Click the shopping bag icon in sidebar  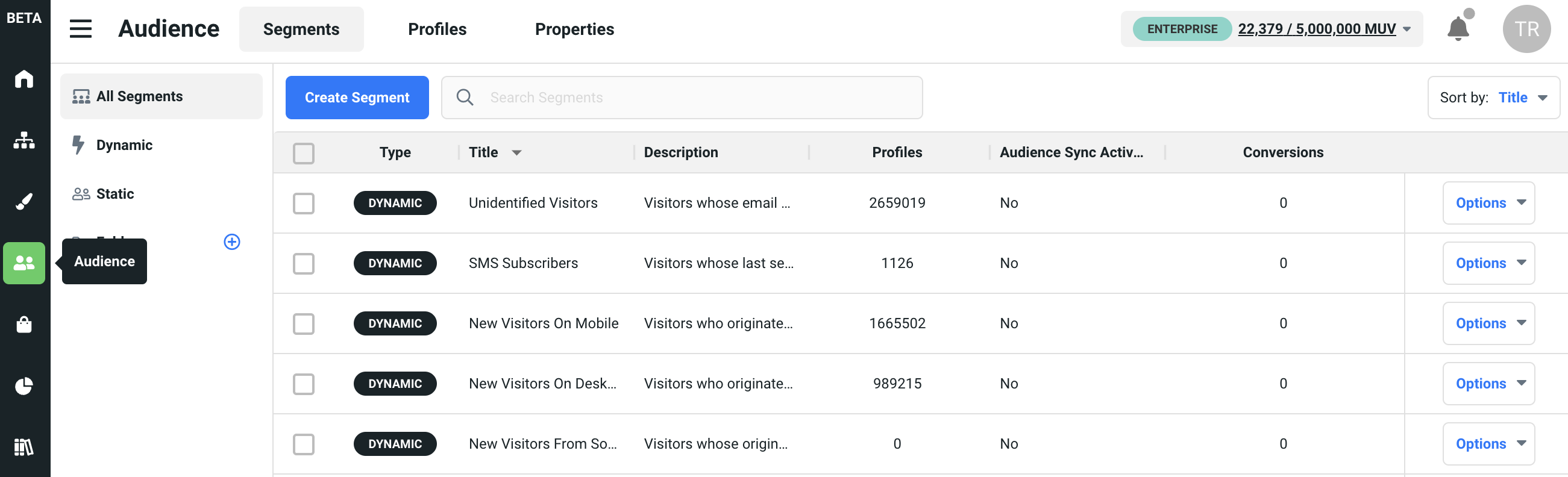[x=24, y=325]
